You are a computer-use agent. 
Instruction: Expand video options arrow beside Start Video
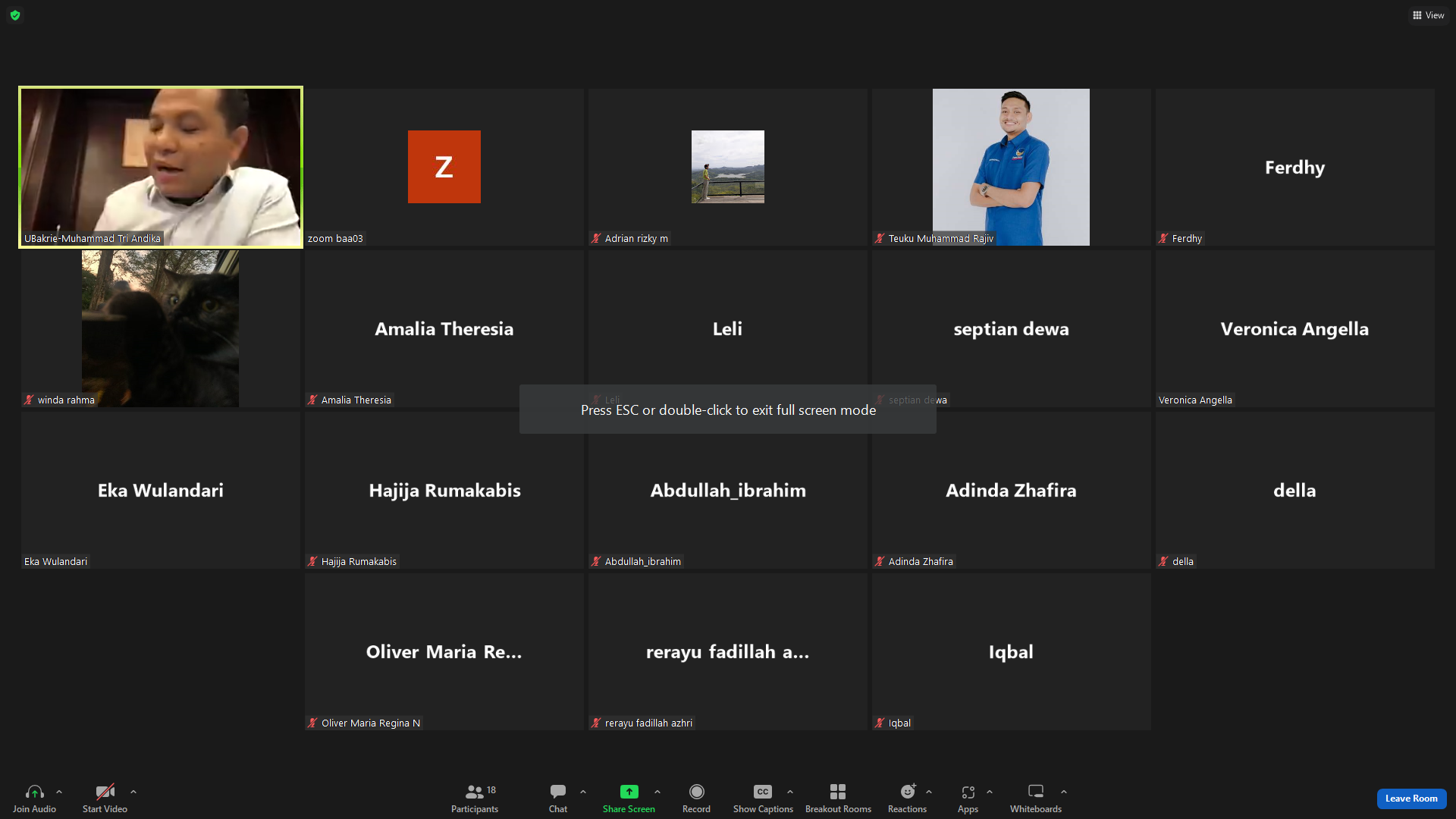tap(133, 792)
